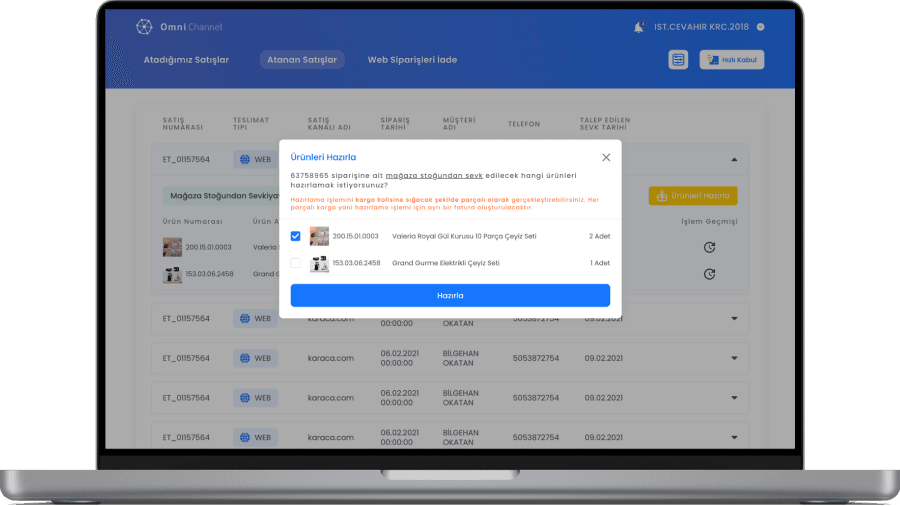The height and width of the screenshot is (506, 900).
Task: Click the WEB globe badge in the first order row
Action: 254,159
